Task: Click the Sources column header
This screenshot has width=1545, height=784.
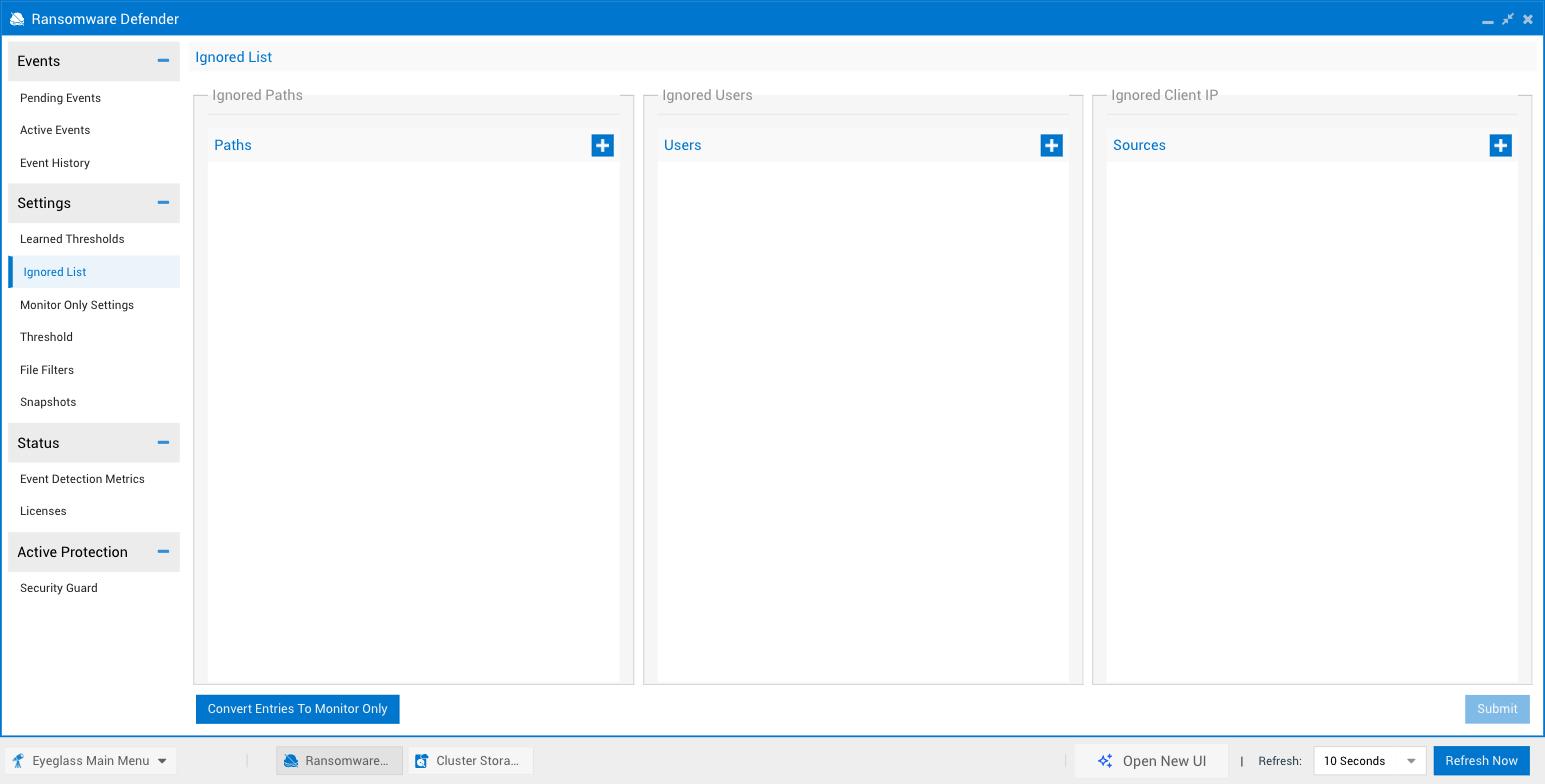Action: tap(1139, 145)
